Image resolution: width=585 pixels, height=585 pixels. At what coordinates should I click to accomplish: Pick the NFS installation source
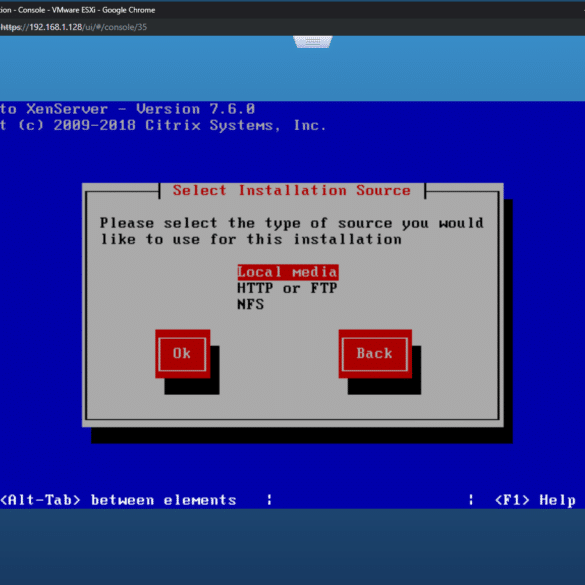(250, 304)
